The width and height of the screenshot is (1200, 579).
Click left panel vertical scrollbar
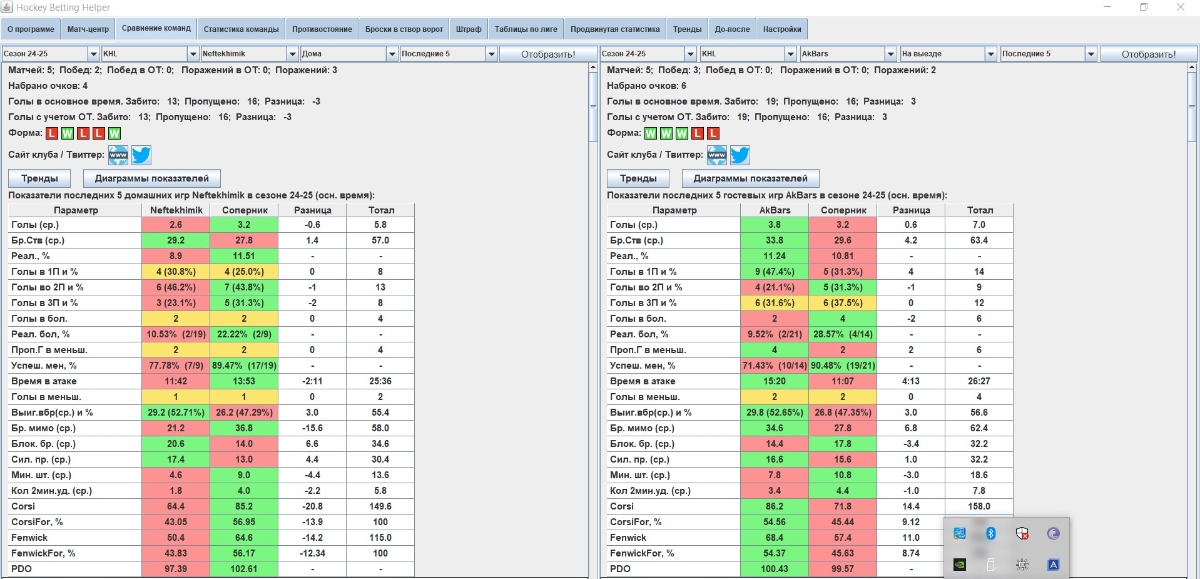[x=592, y=320]
